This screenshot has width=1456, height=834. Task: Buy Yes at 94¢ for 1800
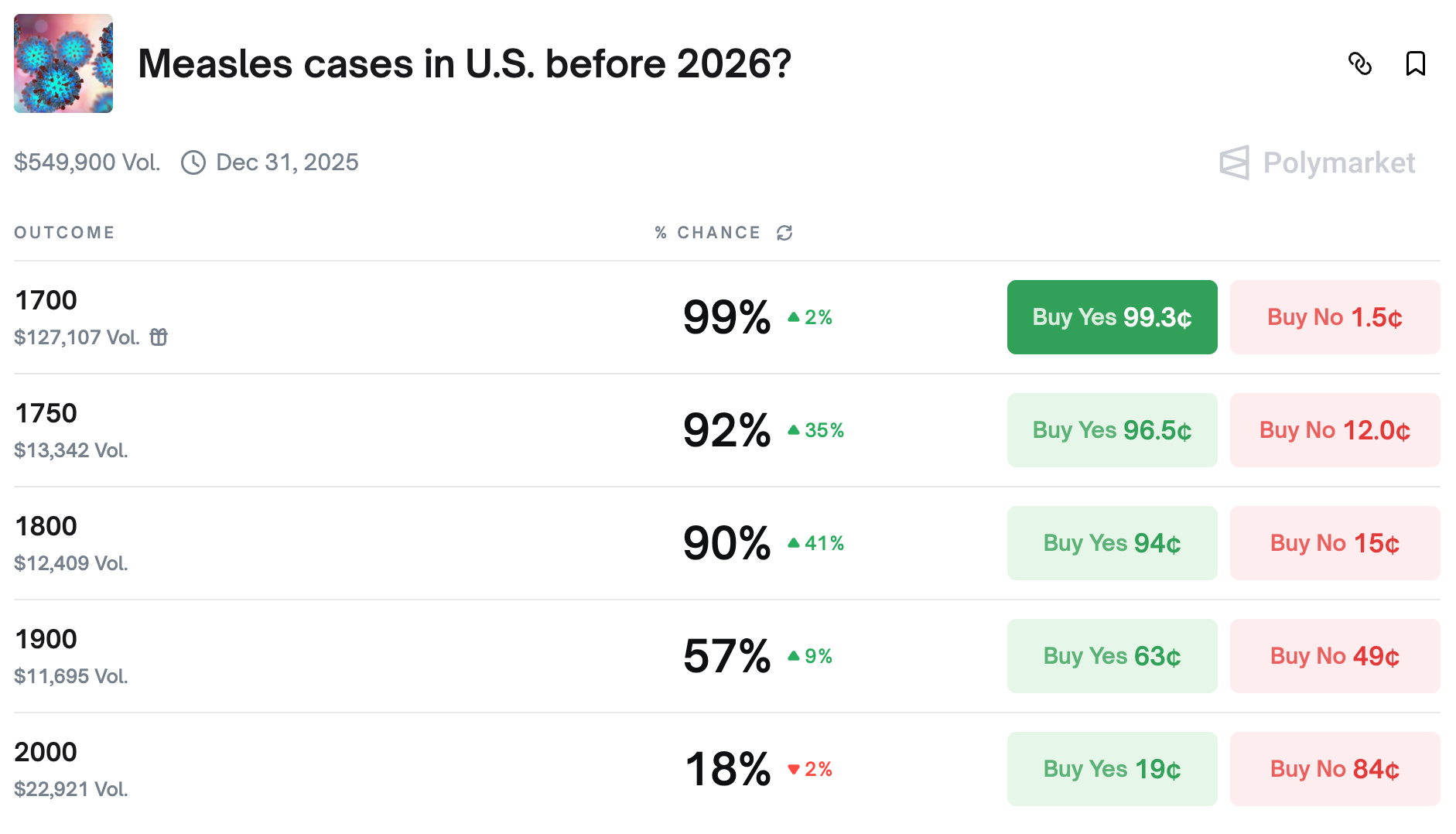(1112, 543)
